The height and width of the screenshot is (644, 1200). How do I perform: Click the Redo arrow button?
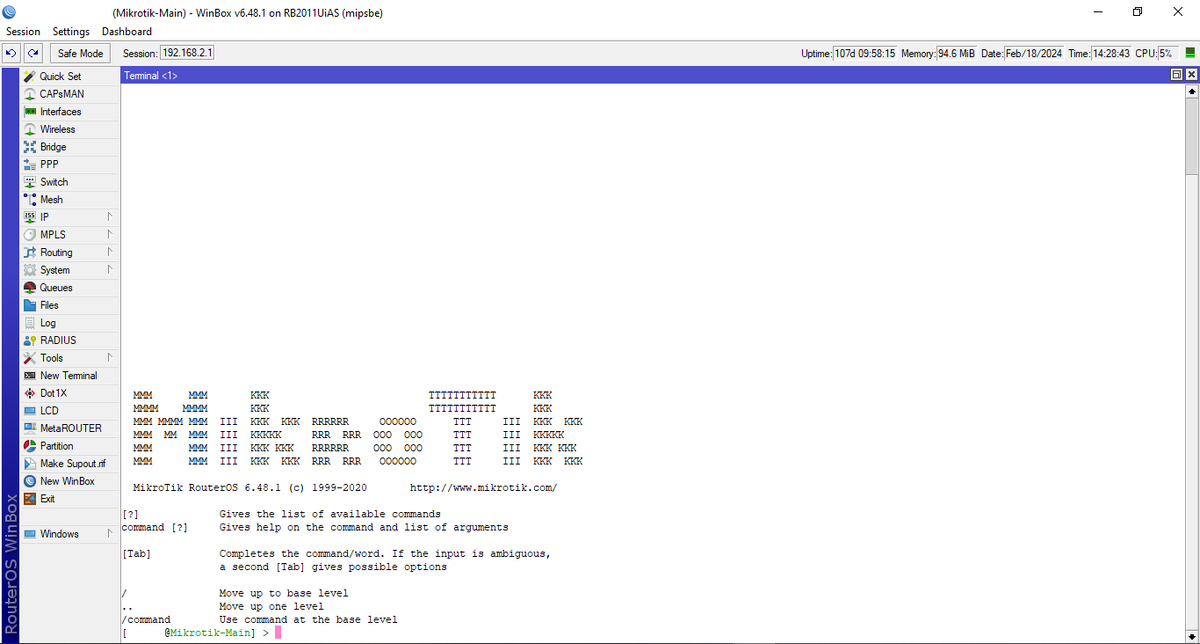tap(34, 53)
